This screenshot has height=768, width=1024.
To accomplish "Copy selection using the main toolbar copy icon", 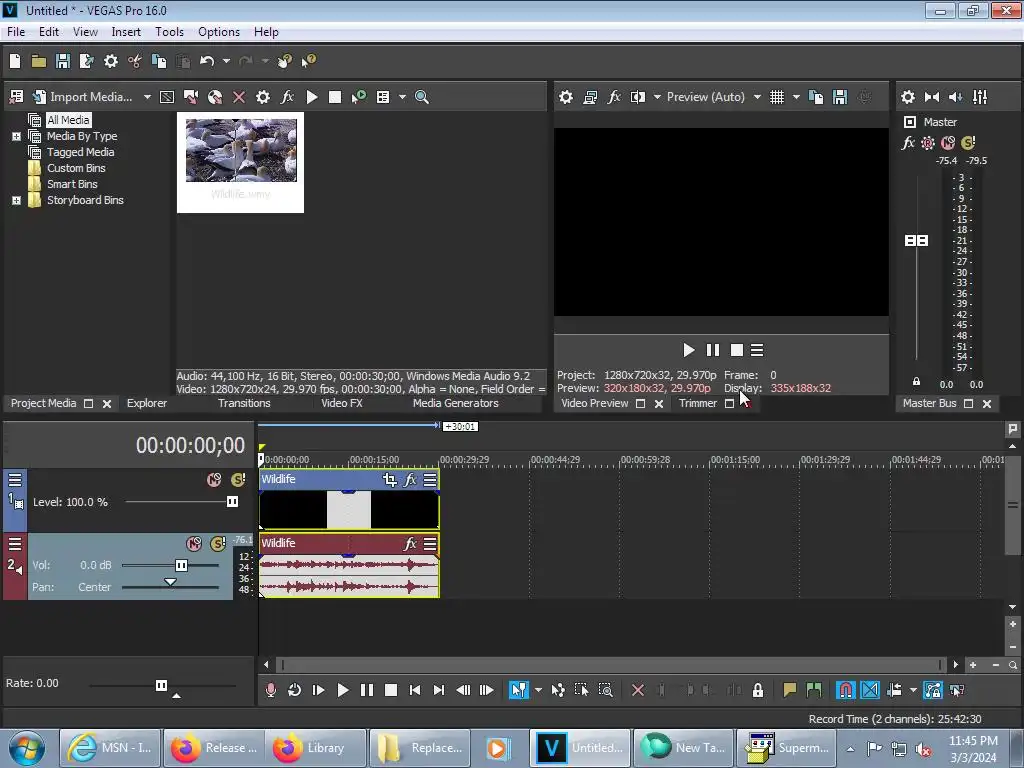I will click(159, 61).
